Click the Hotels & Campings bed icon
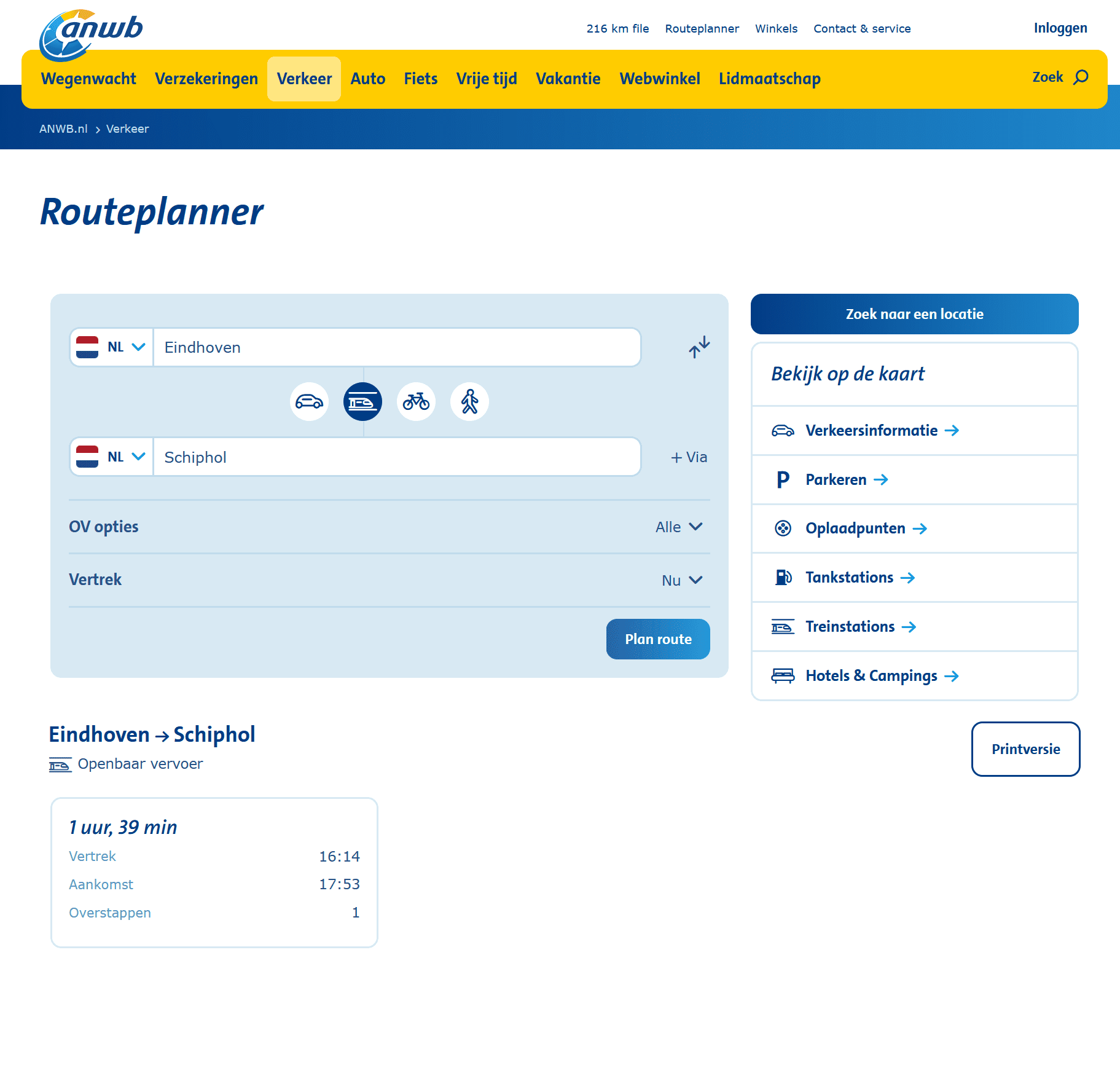 coord(783,676)
